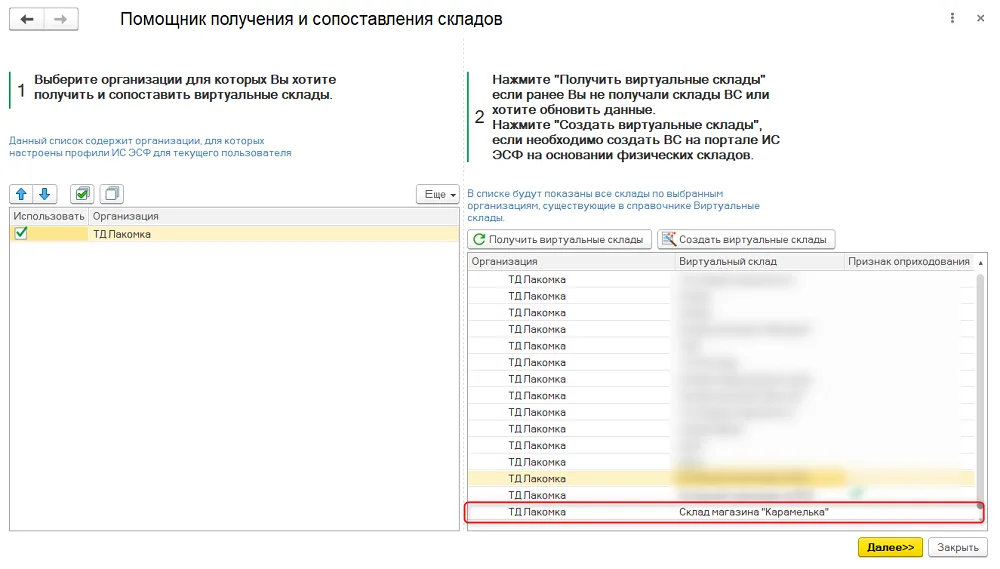Click Создать виртуальные склады button

point(746,239)
